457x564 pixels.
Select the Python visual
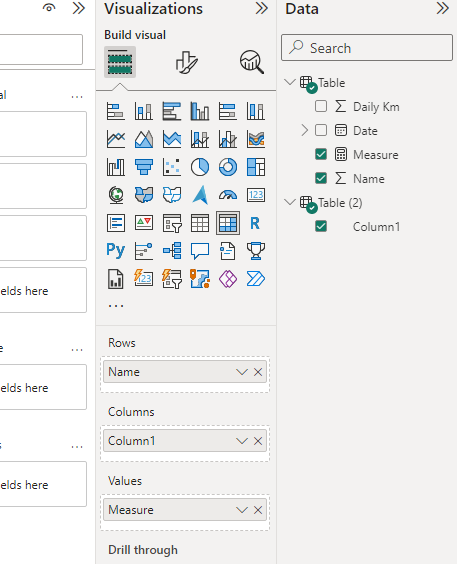[x=116, y=251]
